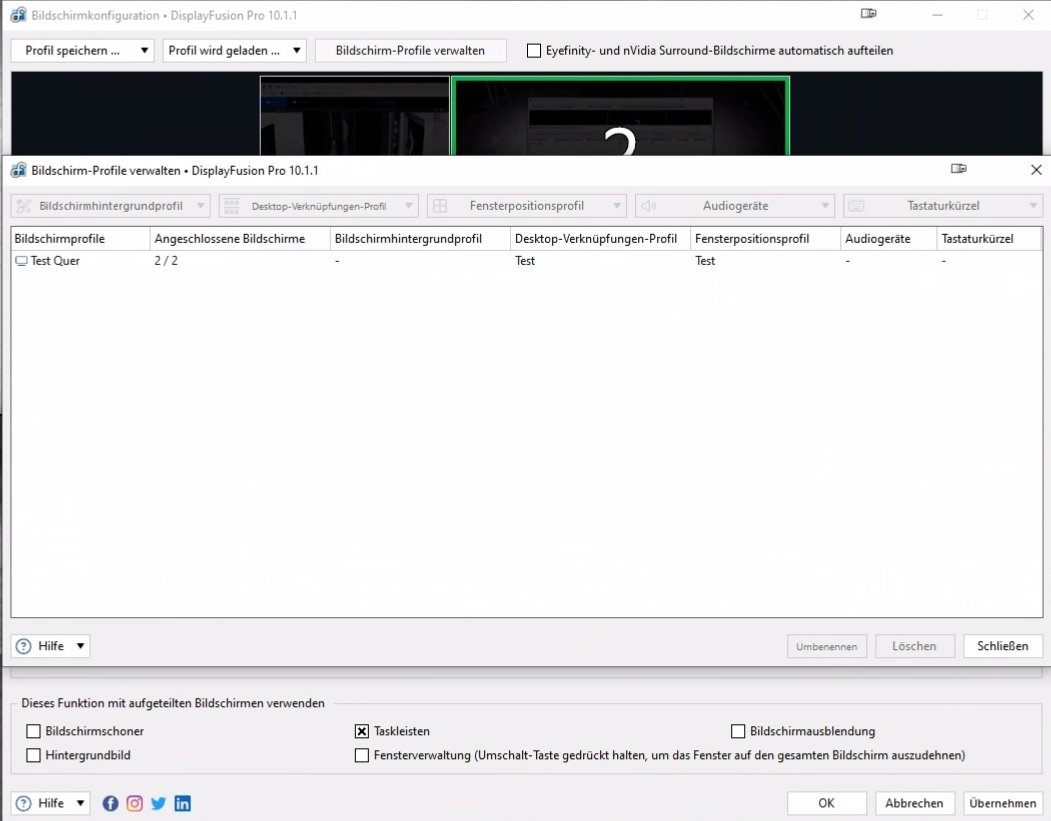This screenshot has width=1051, height=821.
Task: Select the left monitor preview thumbnail
Action: 355,116
